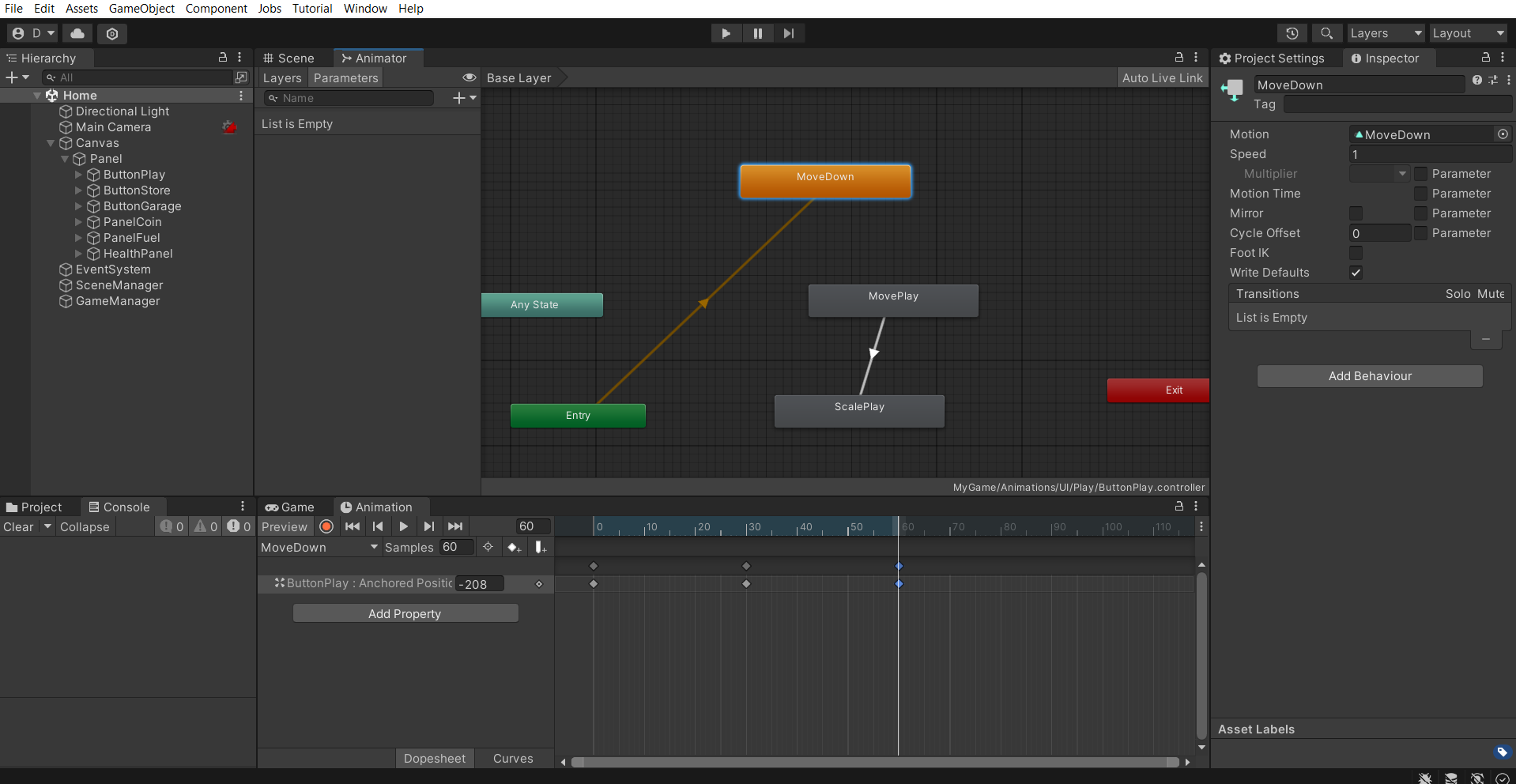
Task: Open Undo History from the toolbar
Action: [1292, 33]
